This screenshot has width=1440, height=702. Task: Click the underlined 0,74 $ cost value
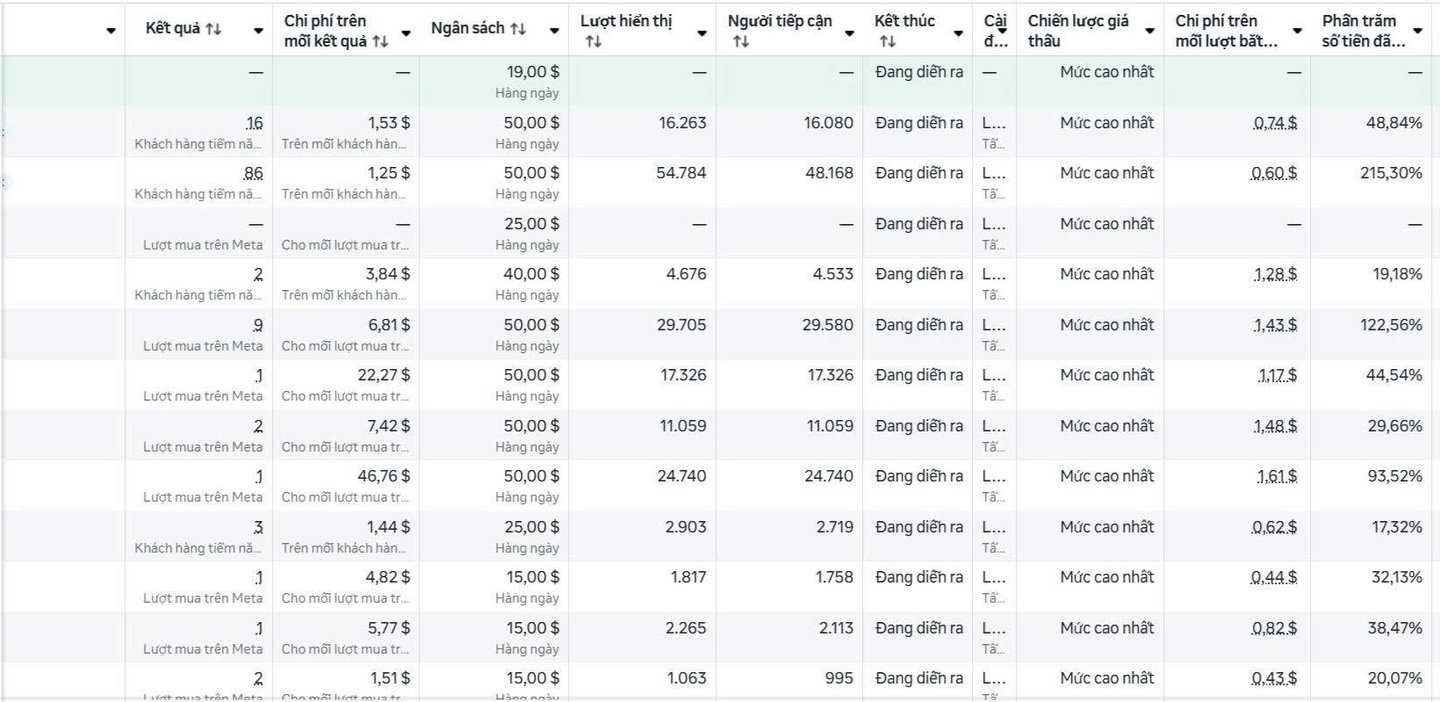tap(1275, 123)
